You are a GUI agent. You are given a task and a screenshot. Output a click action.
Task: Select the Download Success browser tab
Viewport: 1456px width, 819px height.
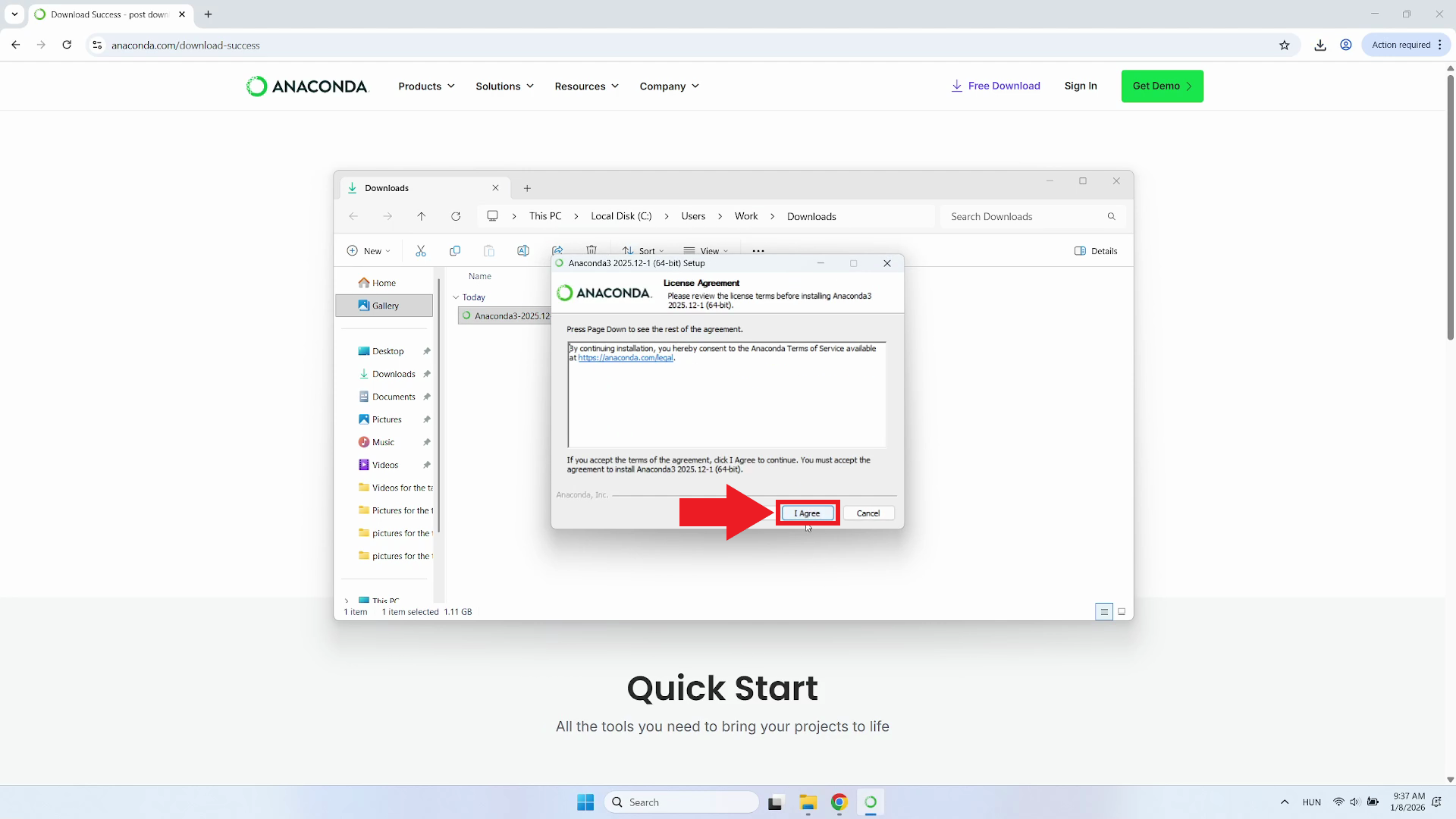pos(108,14)
